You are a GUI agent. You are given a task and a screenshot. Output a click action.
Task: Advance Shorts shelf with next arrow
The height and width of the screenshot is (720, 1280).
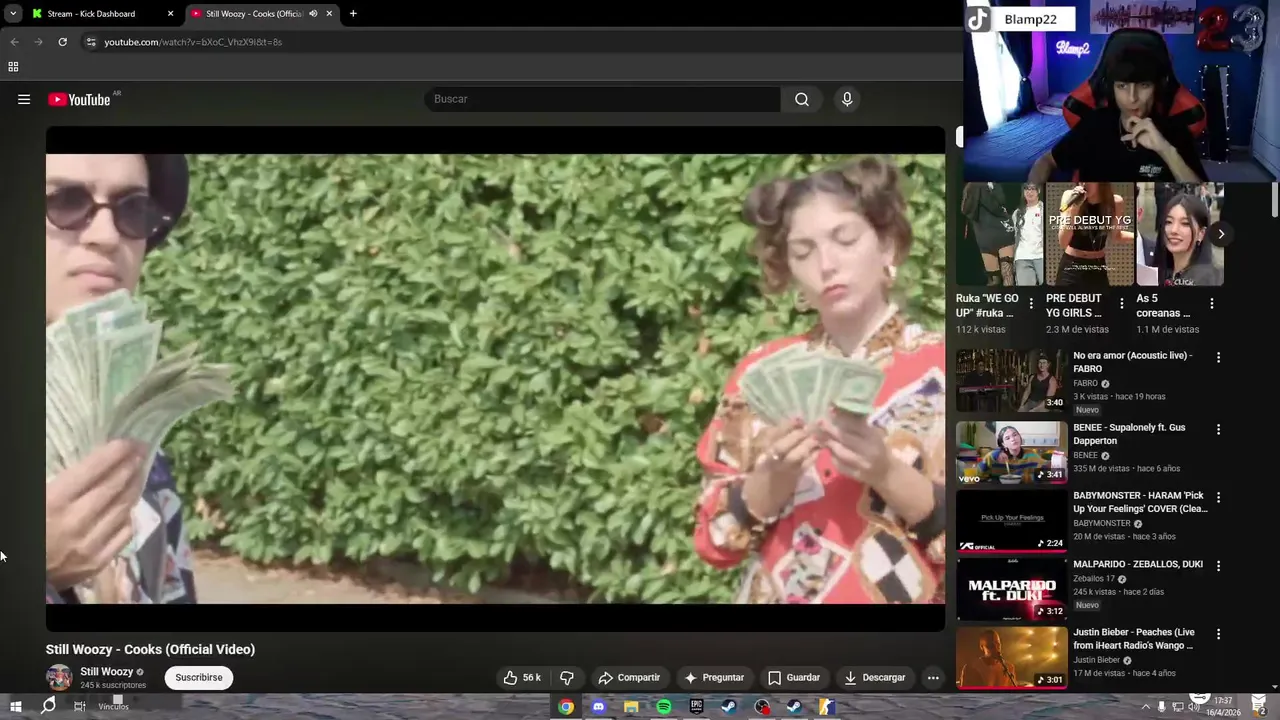pyautogui.click(x=1221, y=234)
